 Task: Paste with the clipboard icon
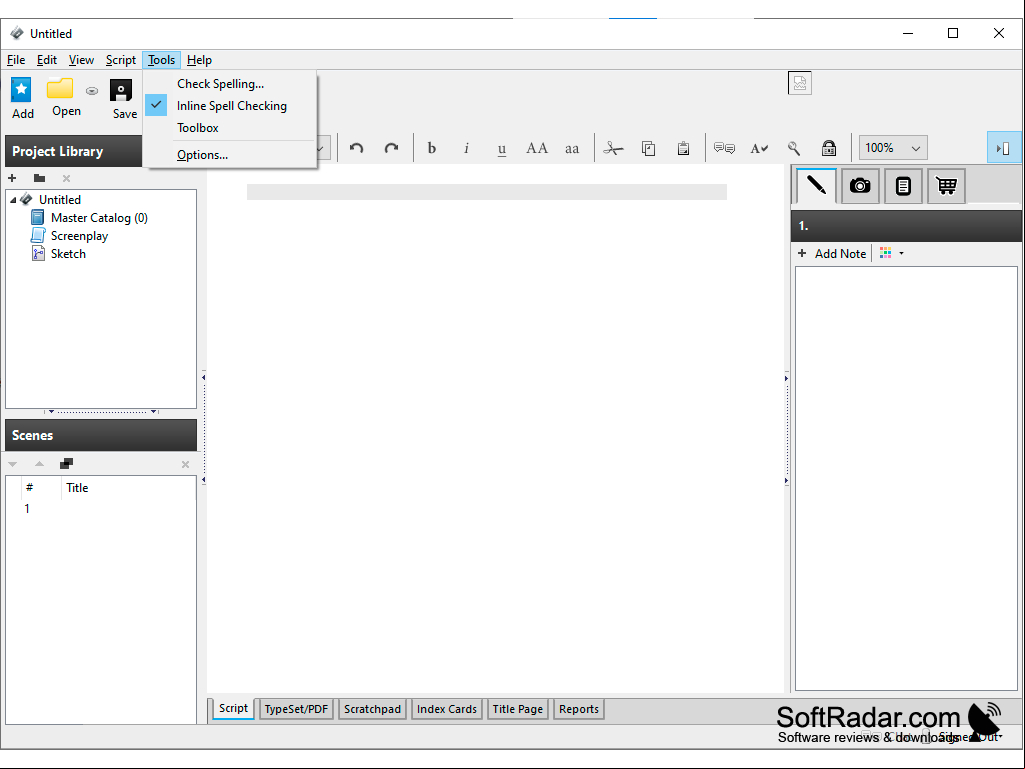coord(683,148)
